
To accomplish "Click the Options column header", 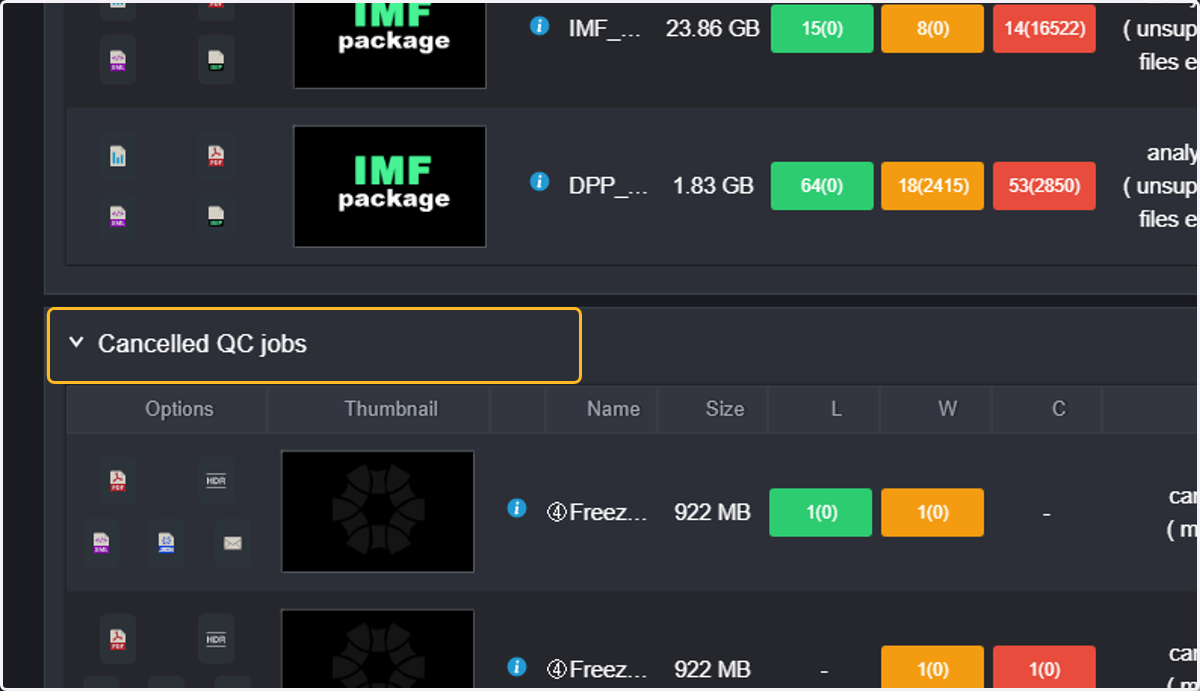I will (x=179, y=409).
